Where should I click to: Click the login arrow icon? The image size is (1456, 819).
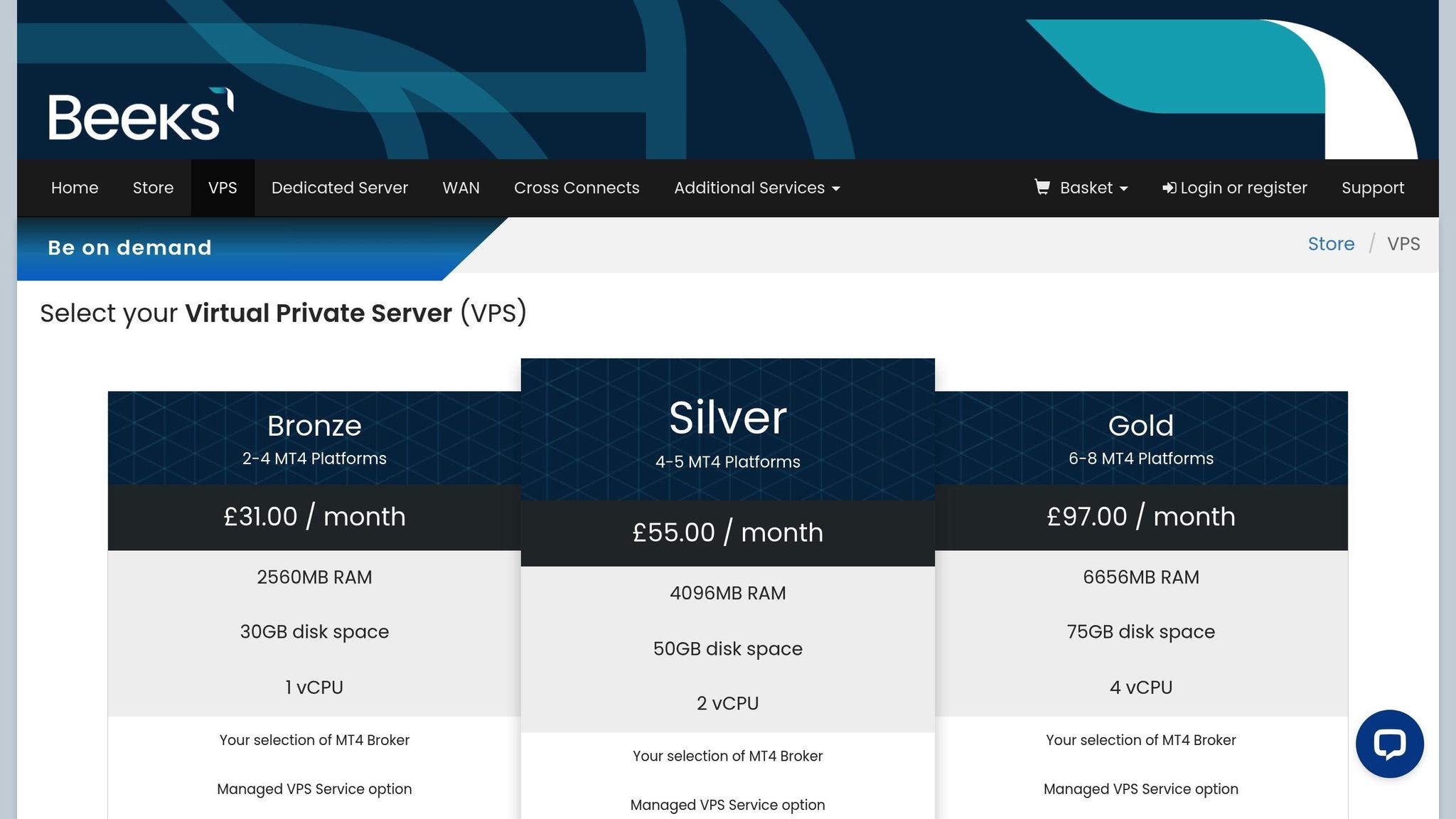click(1169, 188)
